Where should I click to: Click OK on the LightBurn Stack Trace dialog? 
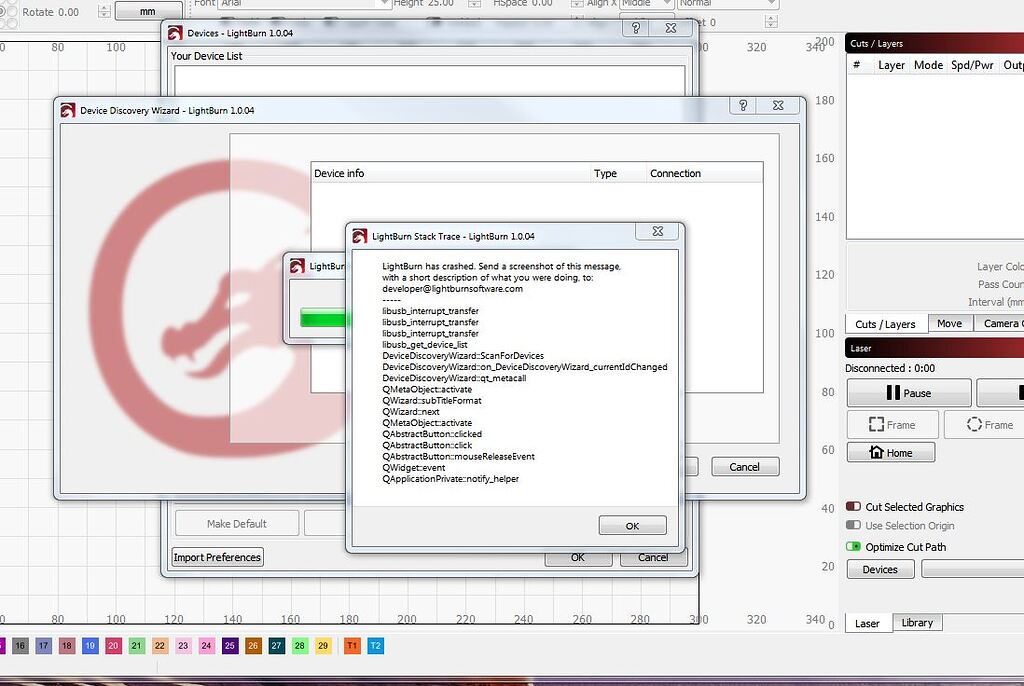[632, 525]
